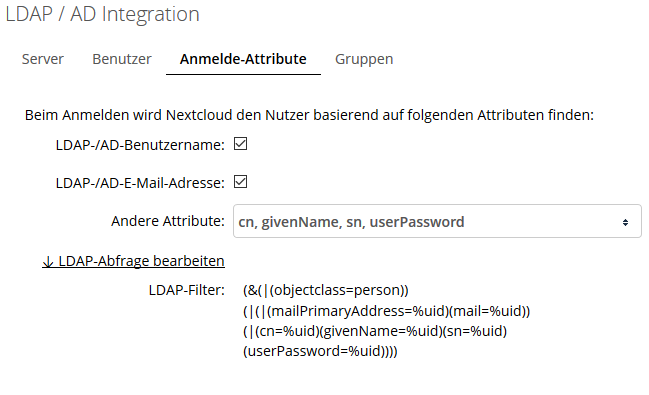The width and height of the screenshot is (649, 395).
Task: Click the LDAP-/AD-Benutzername label text
Action: point(140,145)
